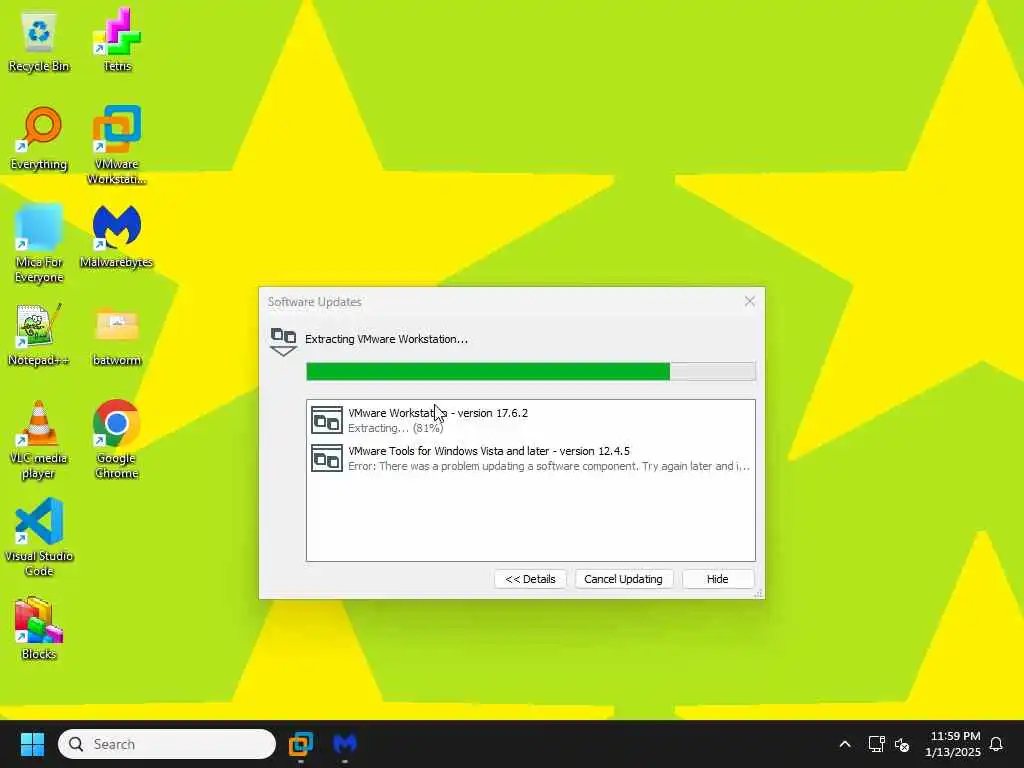Click the VMware Workstation 17.6.2 item icon
Image resolution: width=1024 pixels, height=768 pixels.
coord(327,420)
